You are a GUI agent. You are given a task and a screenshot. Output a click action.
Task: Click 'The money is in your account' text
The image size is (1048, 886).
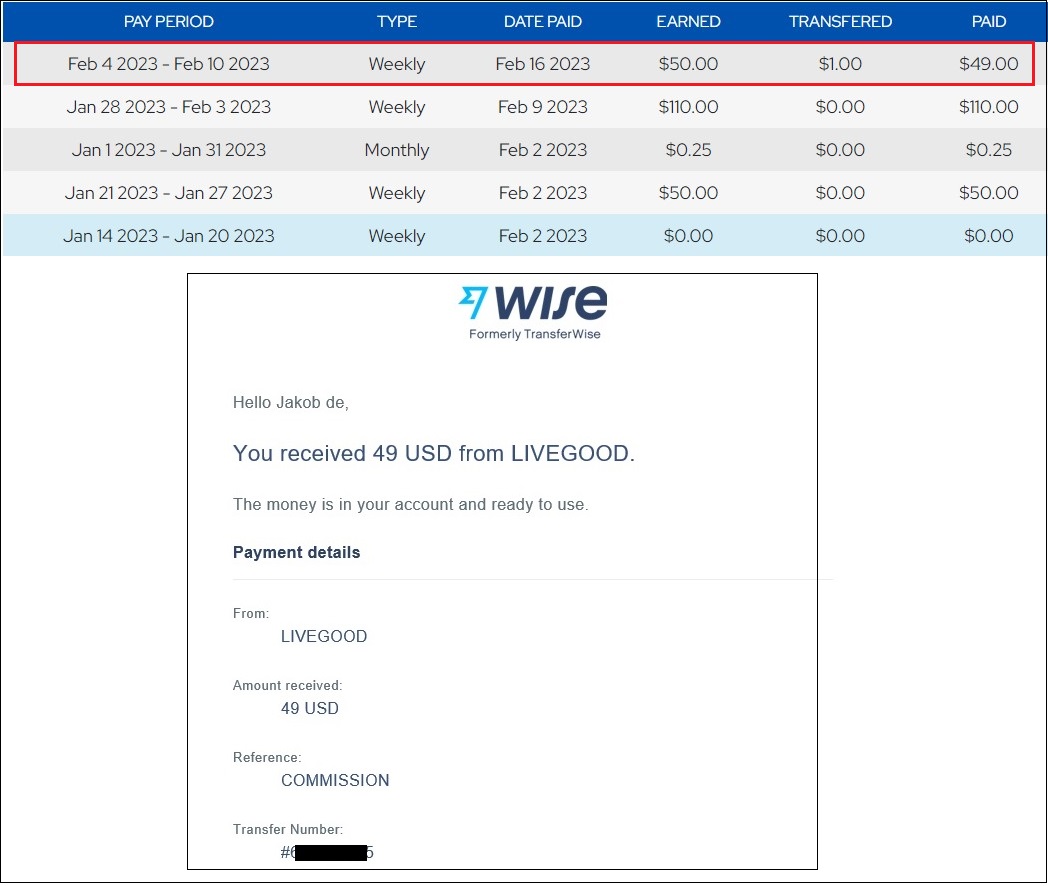[x=410, y=504]
